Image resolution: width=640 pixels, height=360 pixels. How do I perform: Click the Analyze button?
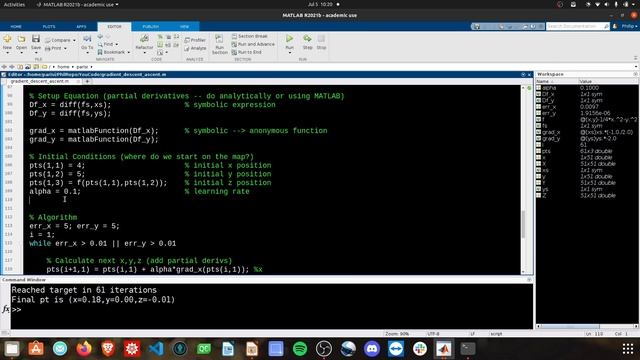pyautogui.click(x=195, y=48)
